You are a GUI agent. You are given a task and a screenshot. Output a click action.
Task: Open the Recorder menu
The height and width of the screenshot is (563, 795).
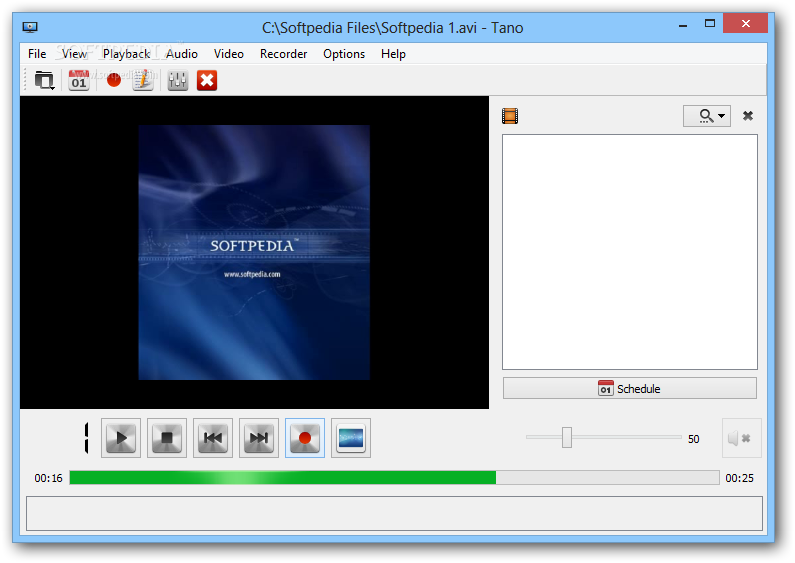pos(283,54)
